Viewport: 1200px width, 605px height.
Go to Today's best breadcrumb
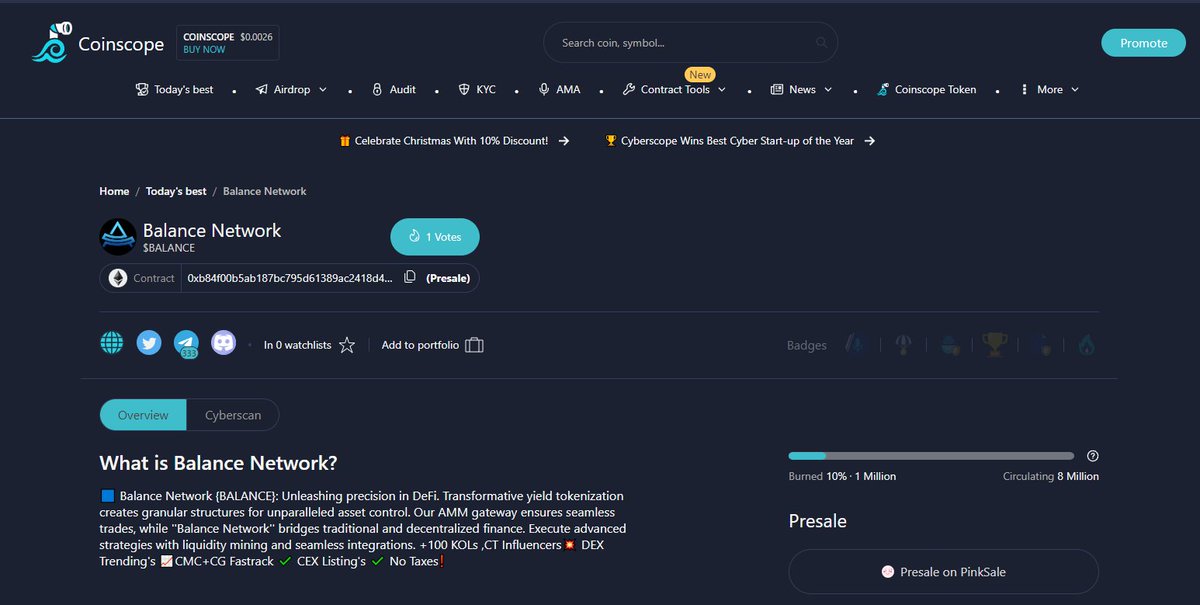176,191
